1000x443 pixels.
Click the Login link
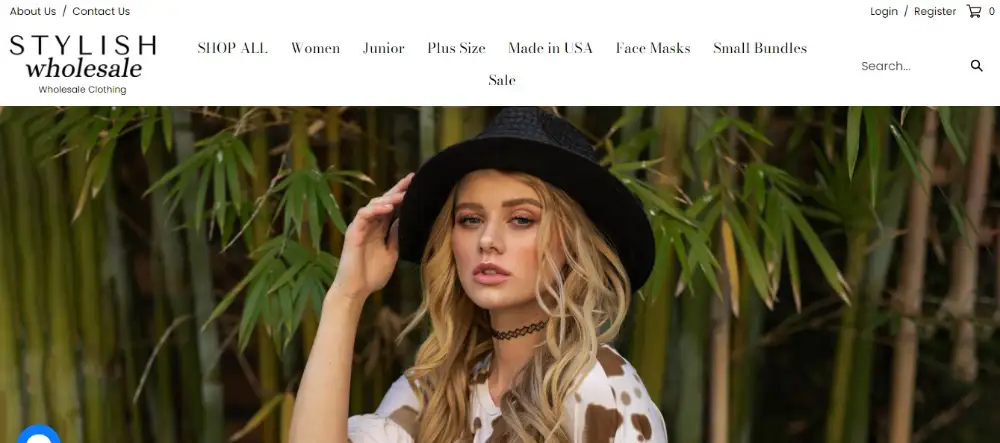tap(883, 11)
